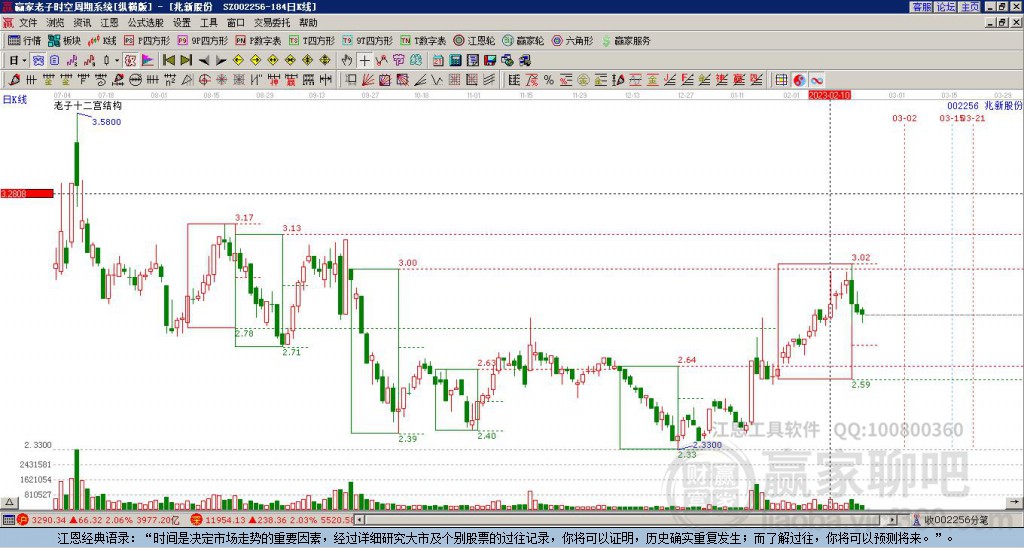Click the 3290.34 index status value
The height and width of the screenshot is (548, 1024).
tap(49, 520)
